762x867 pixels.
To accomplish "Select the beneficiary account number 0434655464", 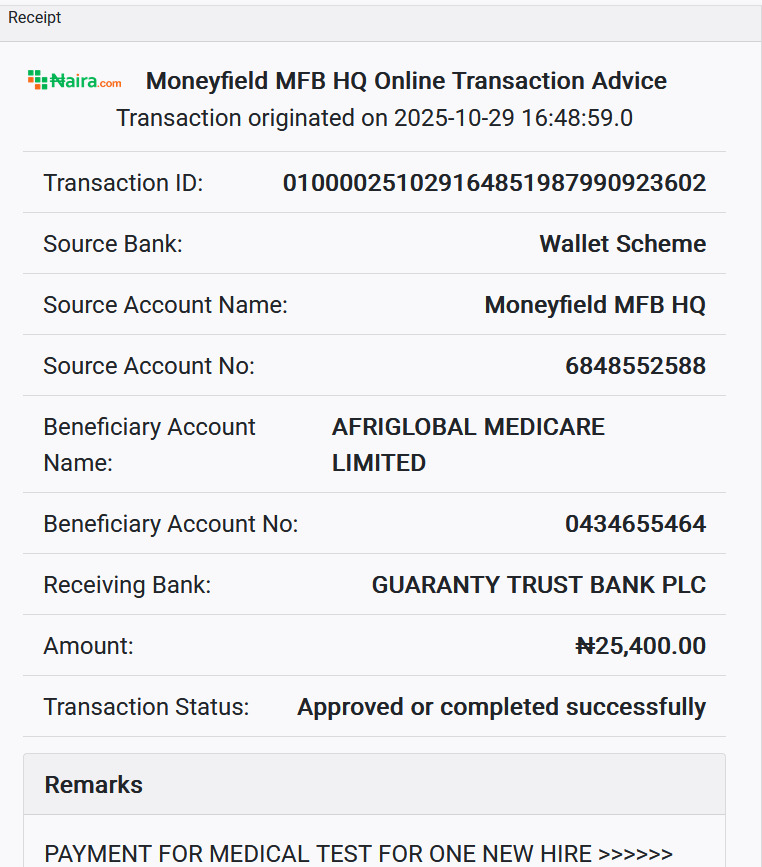I will (635, 524).
